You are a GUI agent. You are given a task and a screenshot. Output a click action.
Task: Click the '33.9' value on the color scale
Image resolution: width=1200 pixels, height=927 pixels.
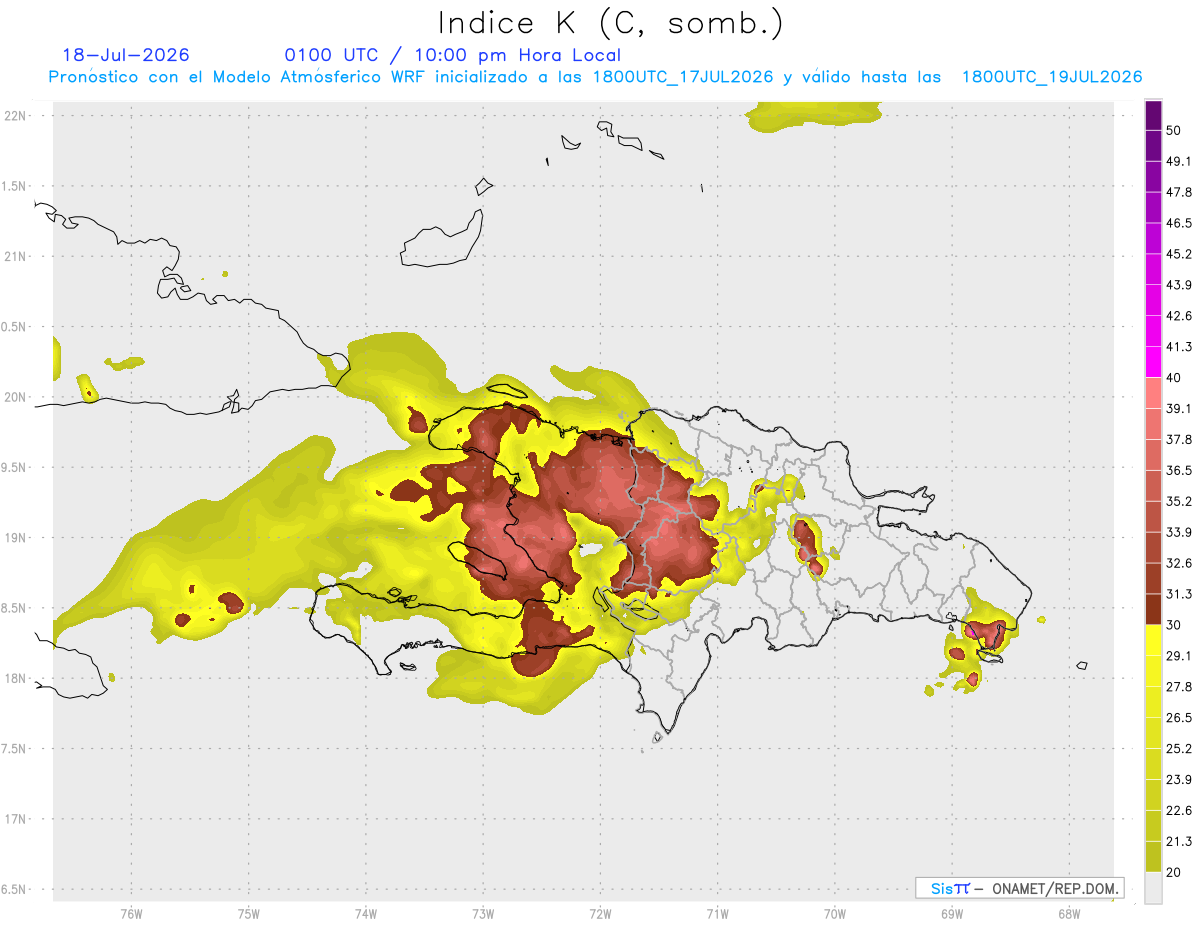point(1179,532)
